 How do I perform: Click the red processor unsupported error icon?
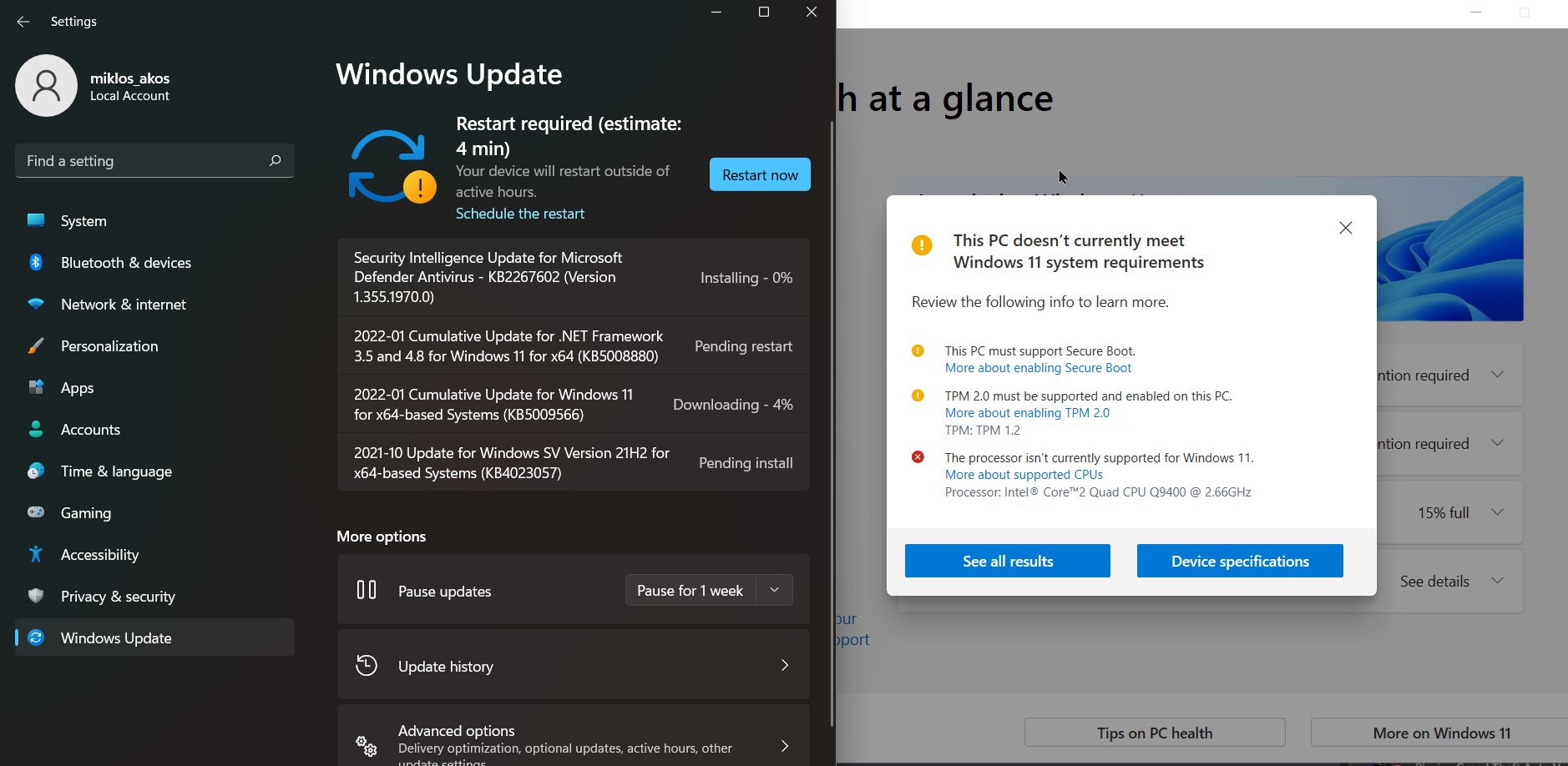pyautogui.click(x=918, y=456)
